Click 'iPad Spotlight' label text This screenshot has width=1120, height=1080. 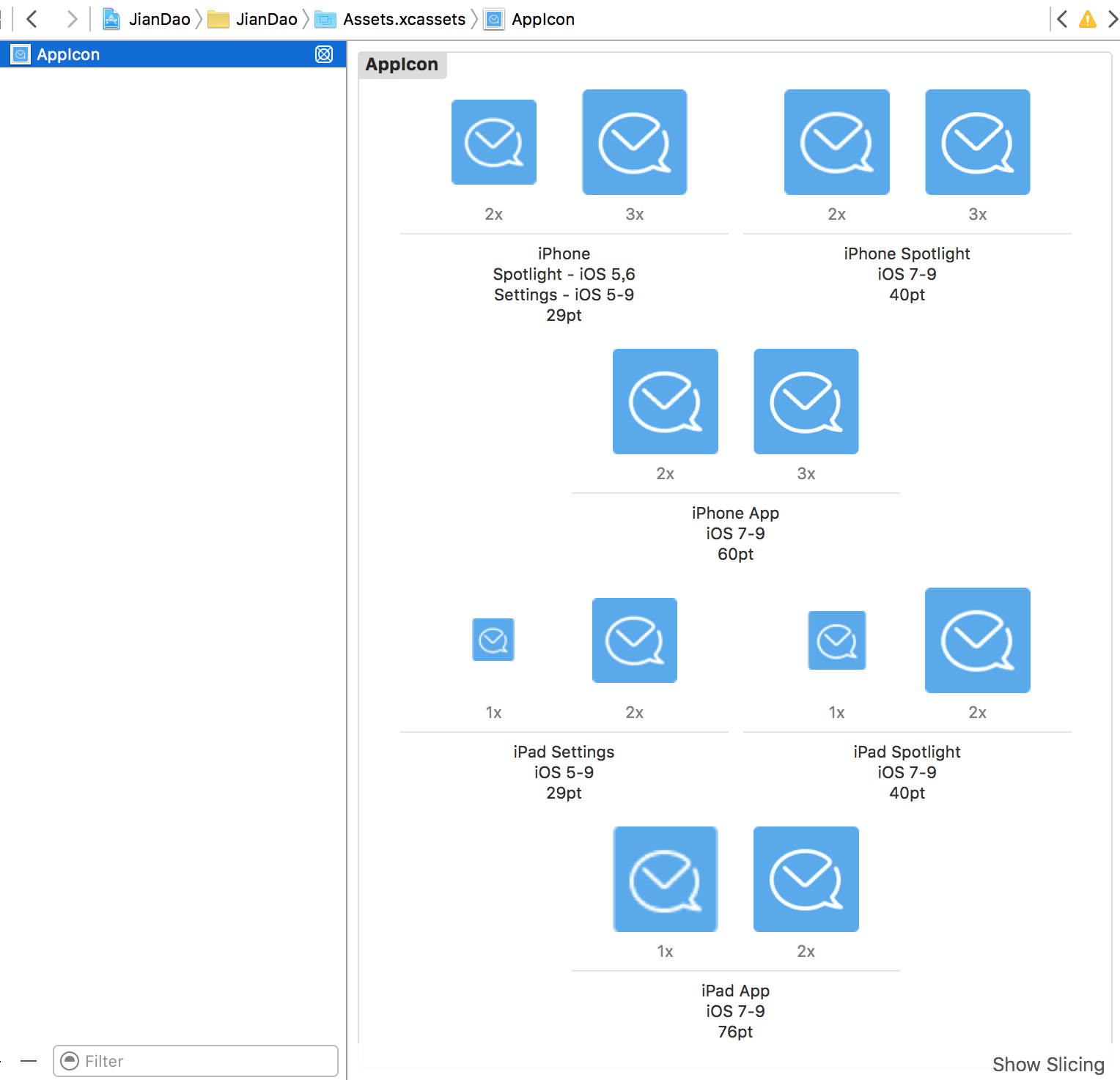click(907, 752)
